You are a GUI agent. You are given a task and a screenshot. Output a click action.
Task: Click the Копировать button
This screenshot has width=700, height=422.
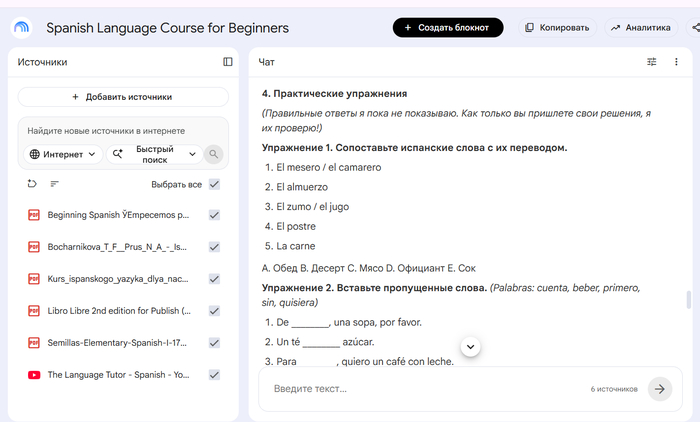pos(557,28)
